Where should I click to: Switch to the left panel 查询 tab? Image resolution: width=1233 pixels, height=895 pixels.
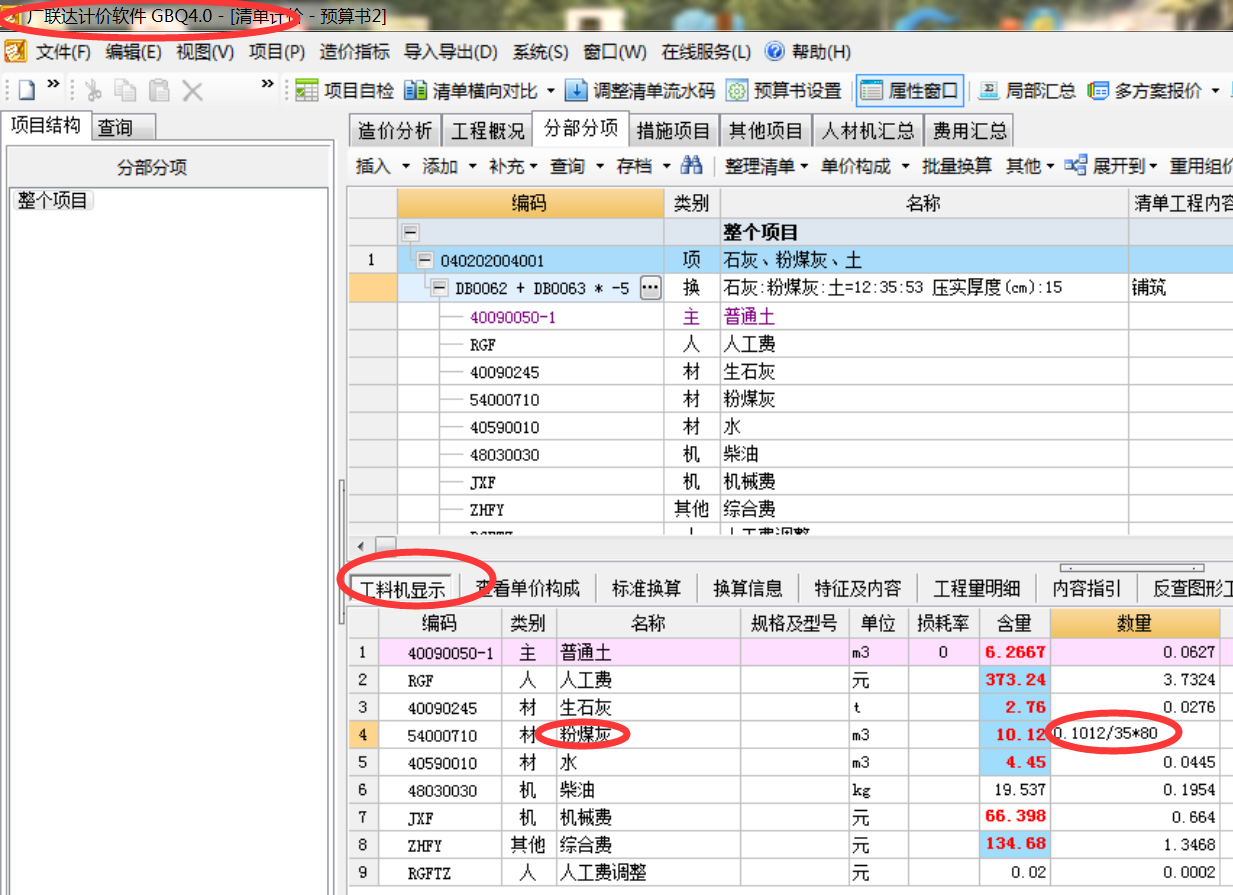point(124,128)
